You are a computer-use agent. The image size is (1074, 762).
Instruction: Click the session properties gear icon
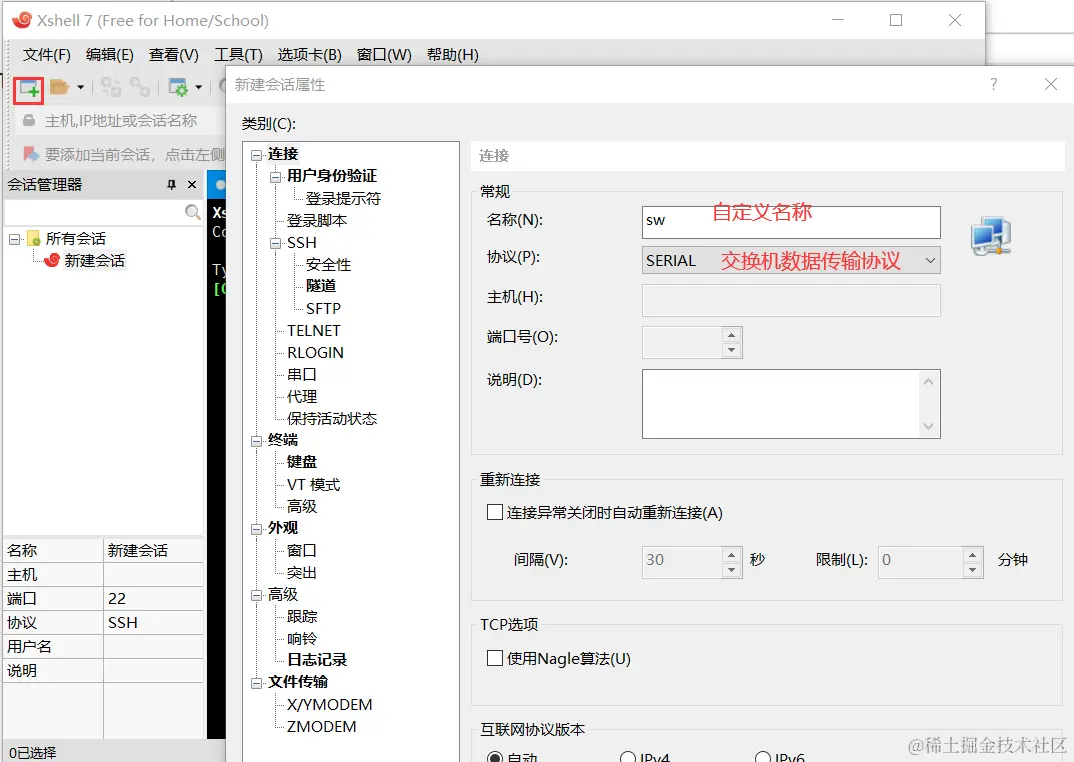point(178,88)
